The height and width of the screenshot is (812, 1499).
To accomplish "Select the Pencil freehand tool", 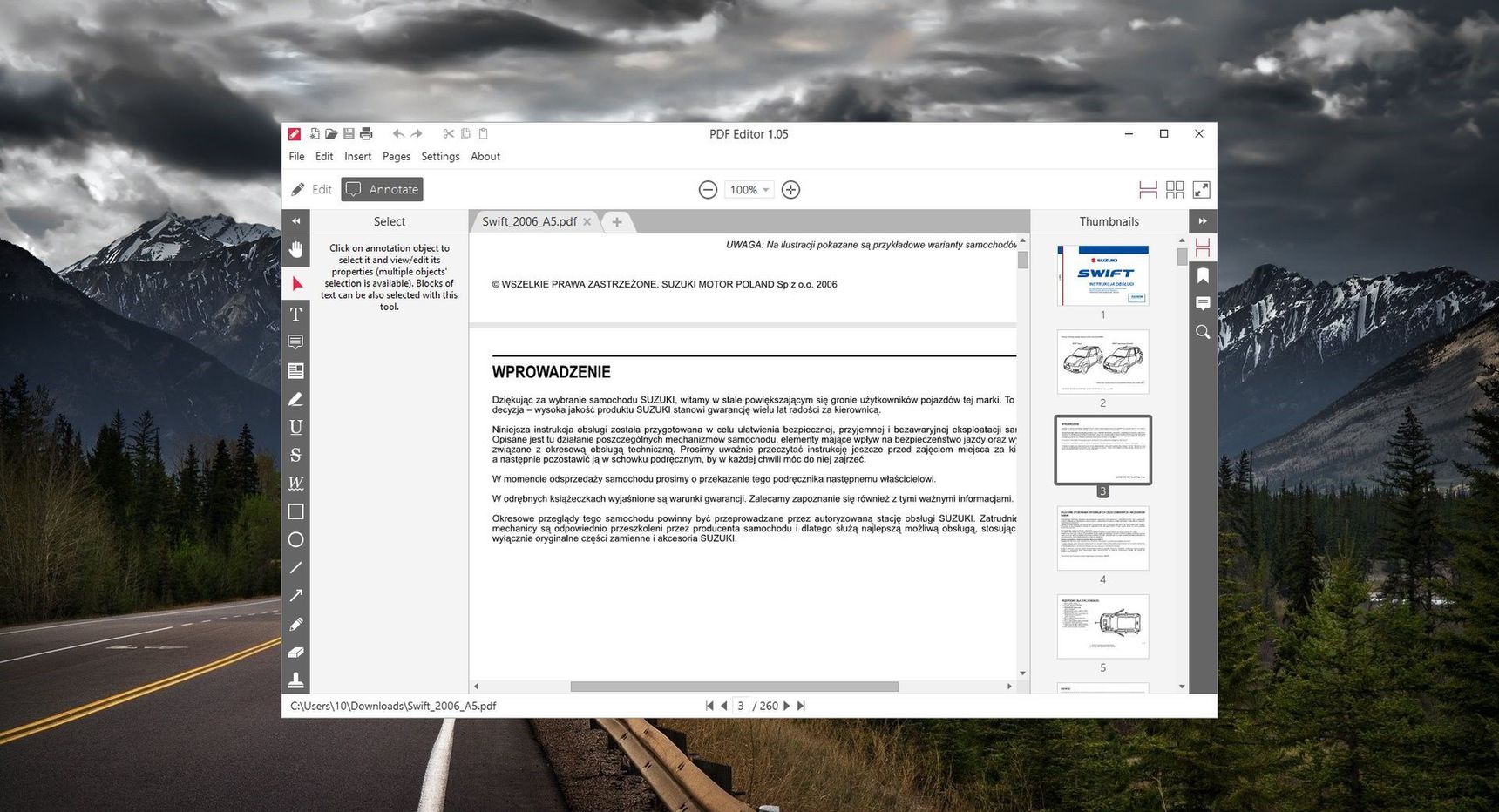I will 296,624.
